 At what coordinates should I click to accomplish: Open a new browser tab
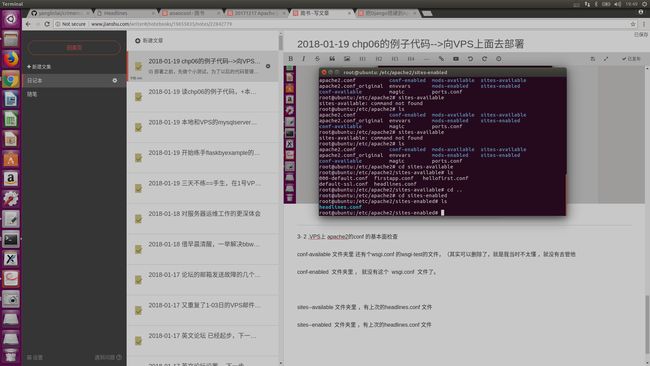427,13
